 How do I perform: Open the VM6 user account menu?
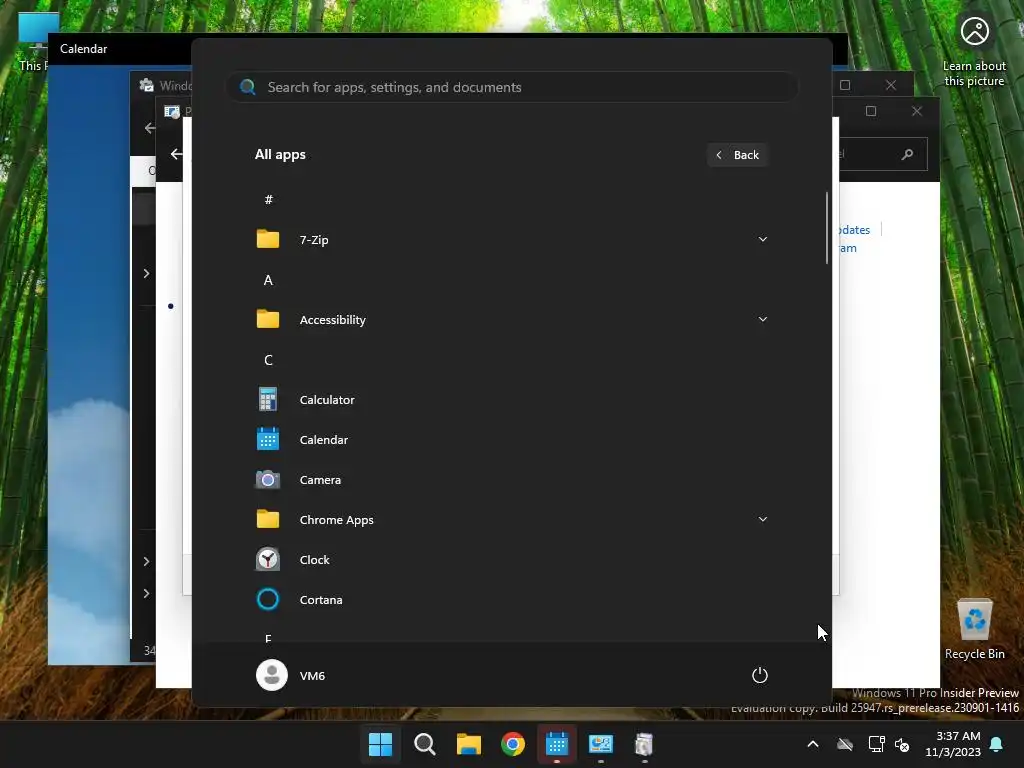click(291, 675)
